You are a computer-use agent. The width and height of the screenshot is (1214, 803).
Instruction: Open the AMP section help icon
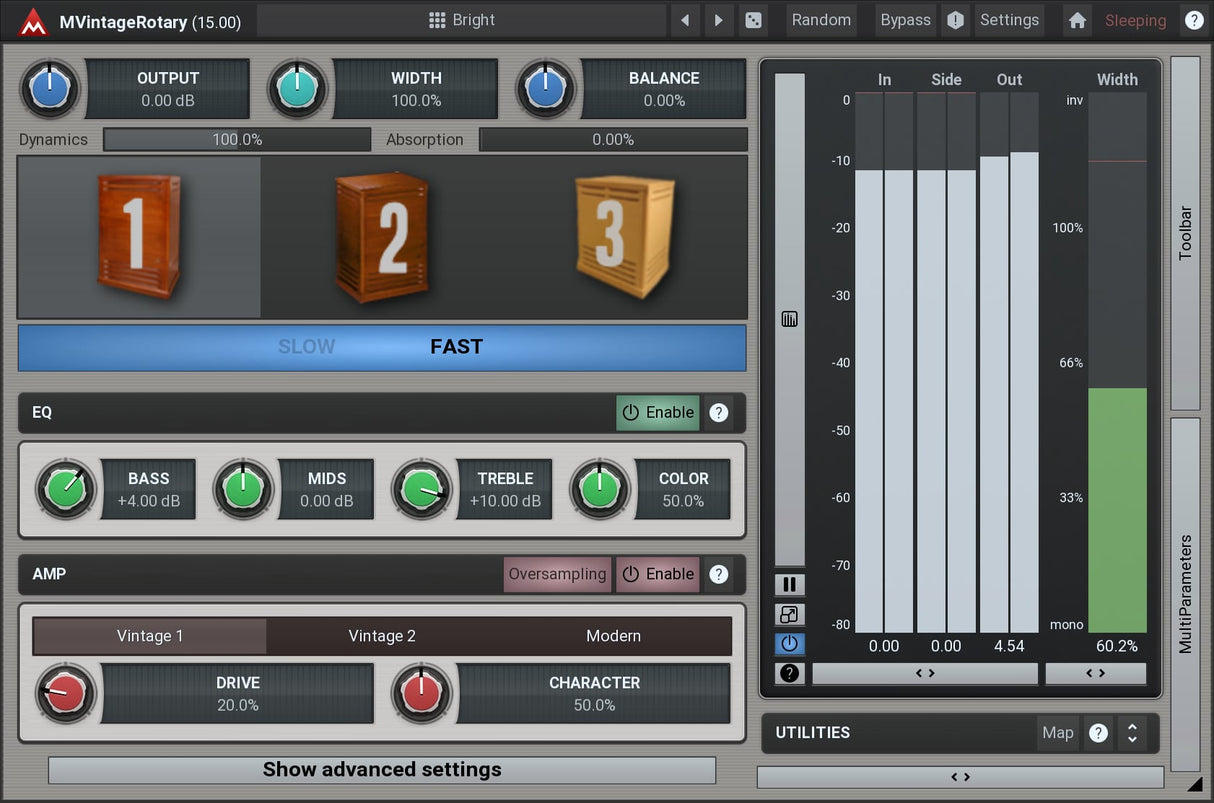tap(718, 574)
